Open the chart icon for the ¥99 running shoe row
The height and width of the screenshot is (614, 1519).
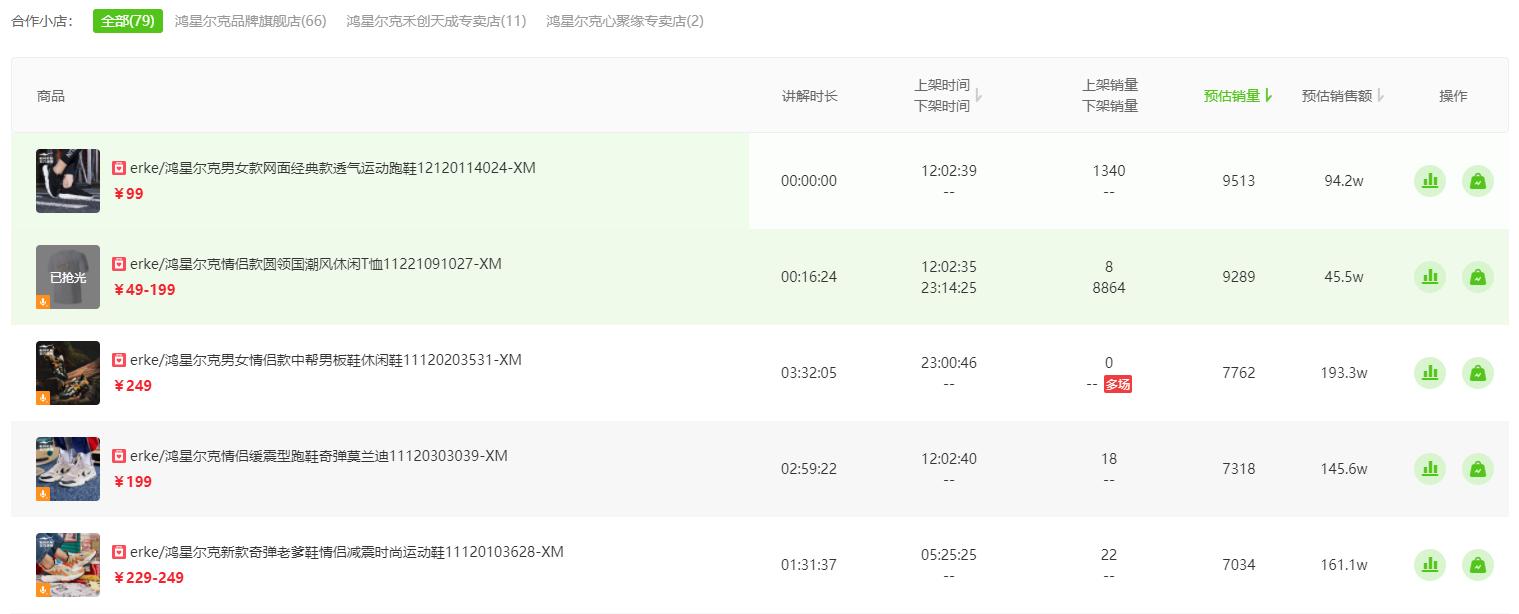point(1430,181)
